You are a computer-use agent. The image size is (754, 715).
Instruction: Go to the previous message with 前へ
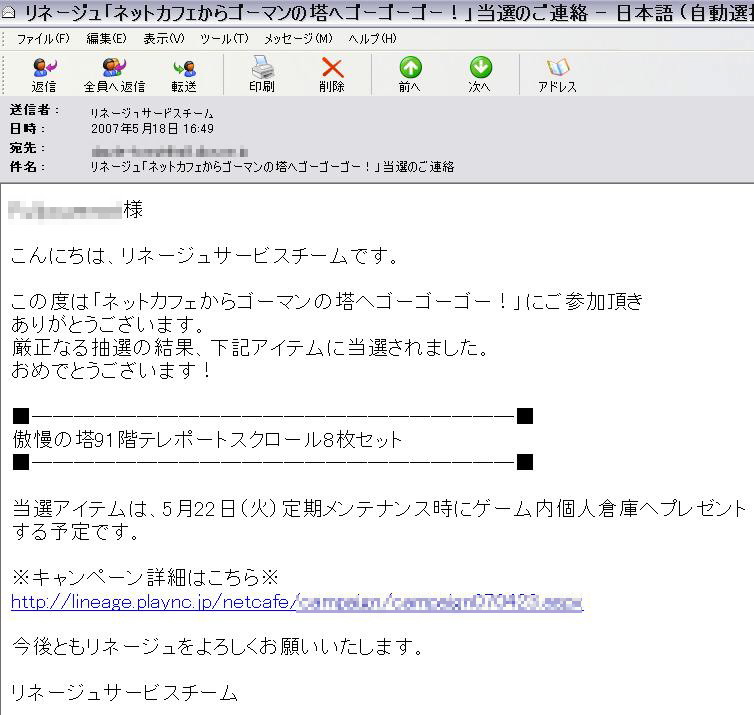[x=410, y=75]
